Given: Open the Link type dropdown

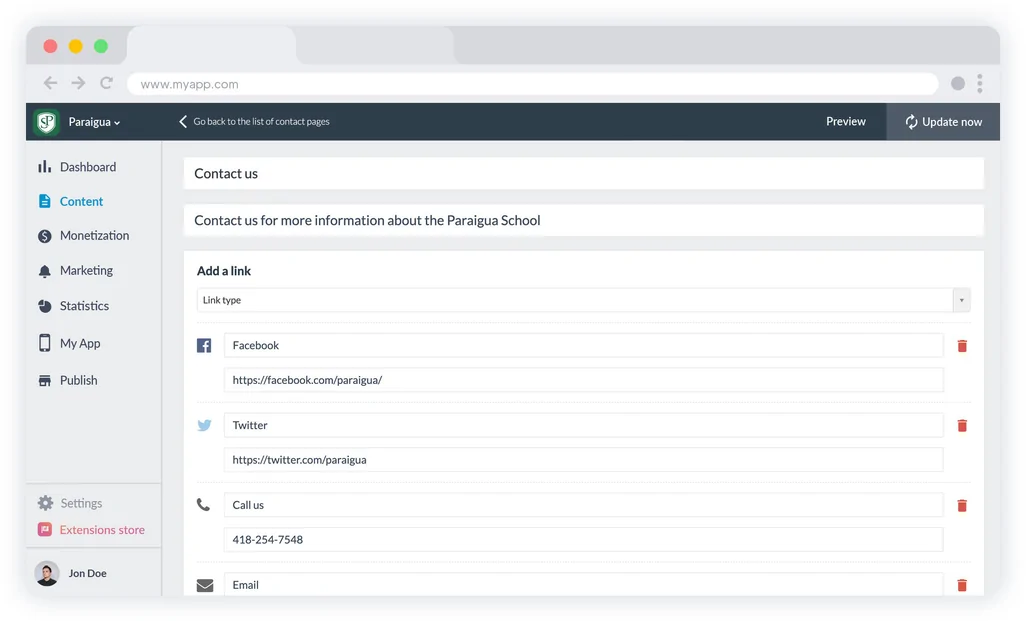Looking at the screenshot, I should [x=583, y=300].
